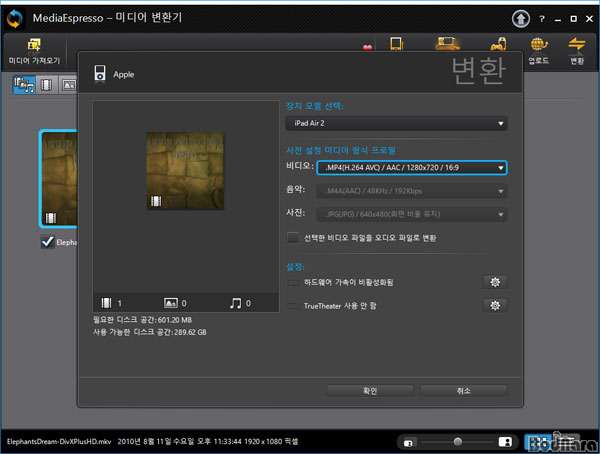Click the photo count picture icon
The image size is (600, 454).
pyautogui.click(x=171, y=303)
